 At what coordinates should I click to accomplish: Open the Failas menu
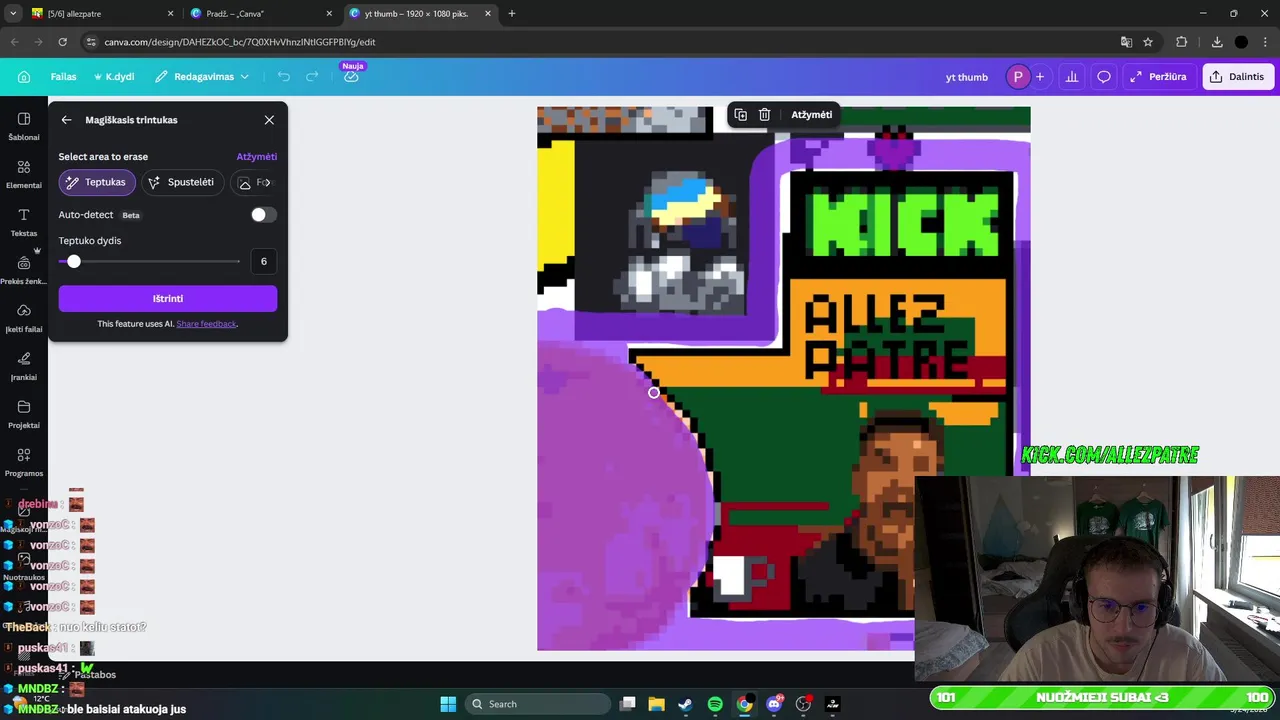63,77
